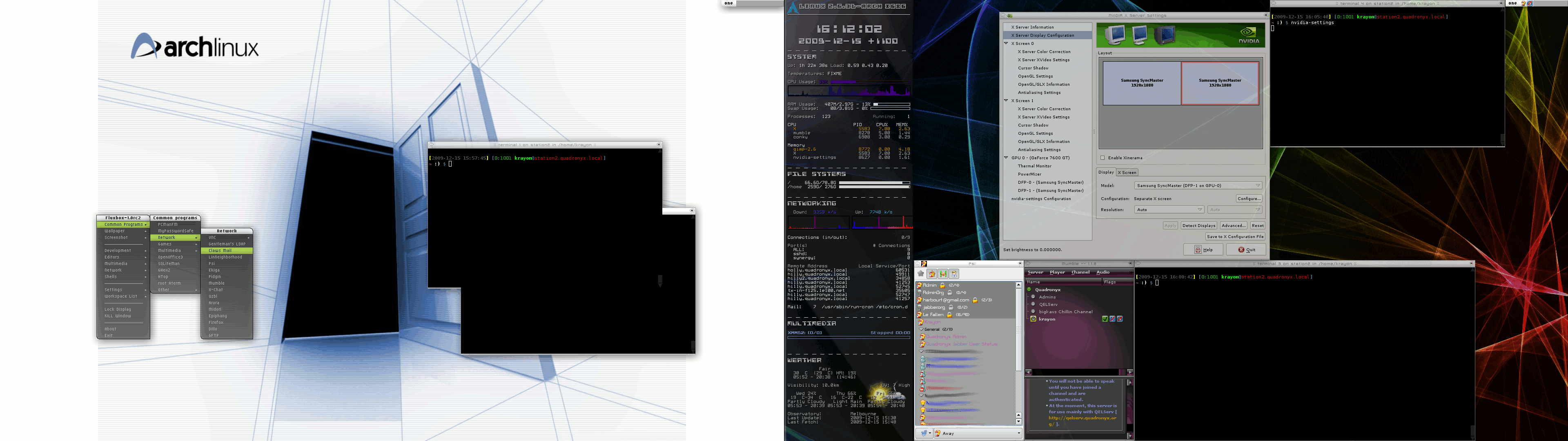
Task: Click green checkmark flag beside krayon in Mumble
Action: point(1105,319)
